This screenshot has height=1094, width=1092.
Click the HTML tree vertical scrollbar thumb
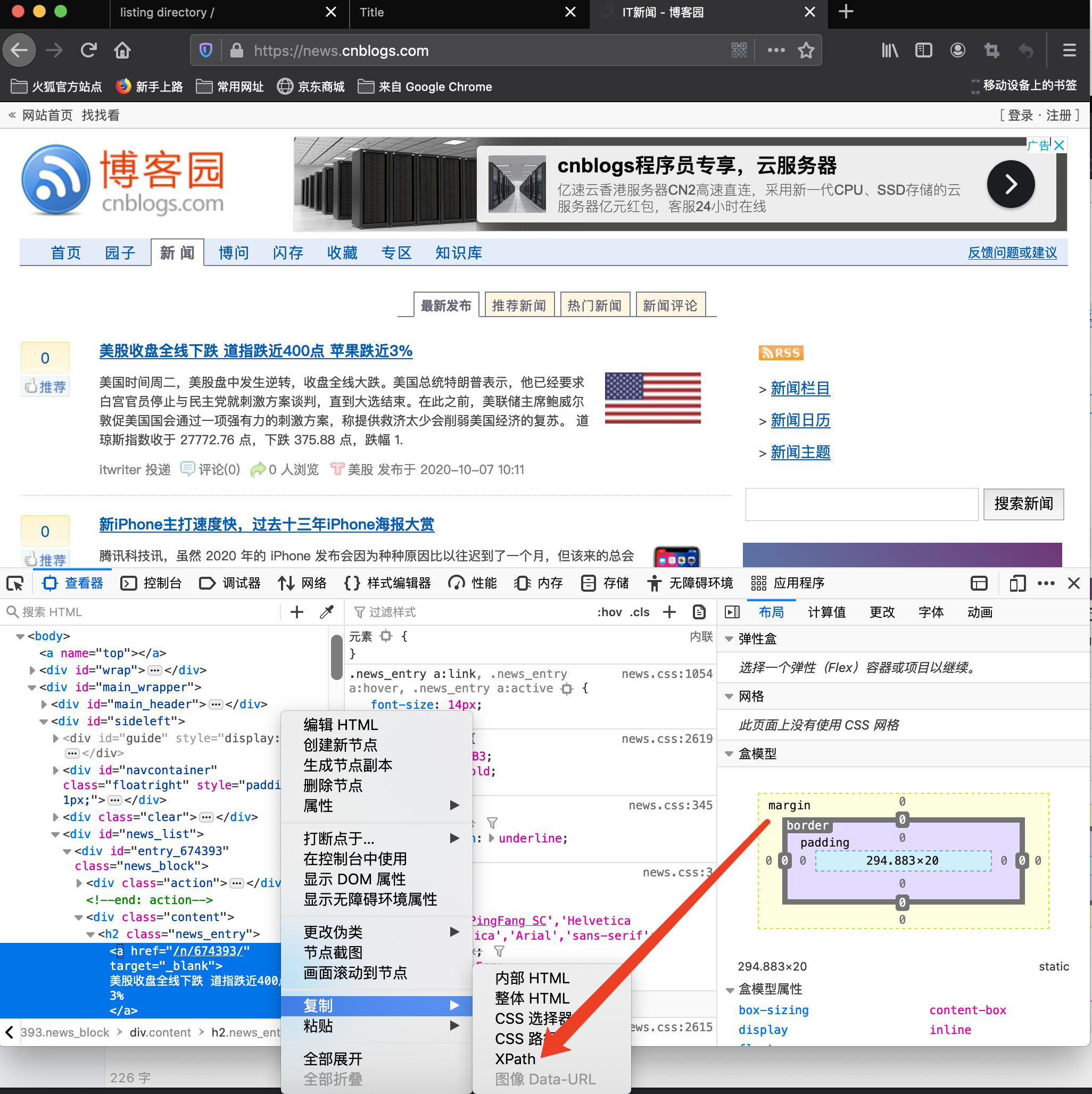(x=336, y=657)
